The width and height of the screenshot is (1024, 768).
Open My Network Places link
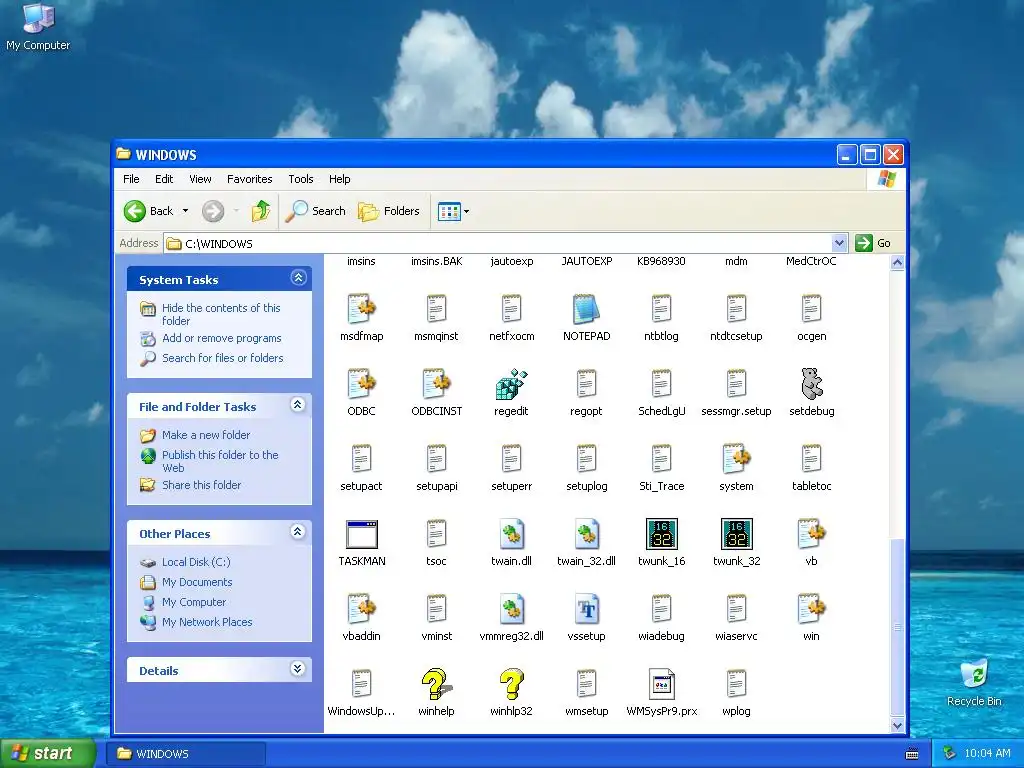pos(207,622)
